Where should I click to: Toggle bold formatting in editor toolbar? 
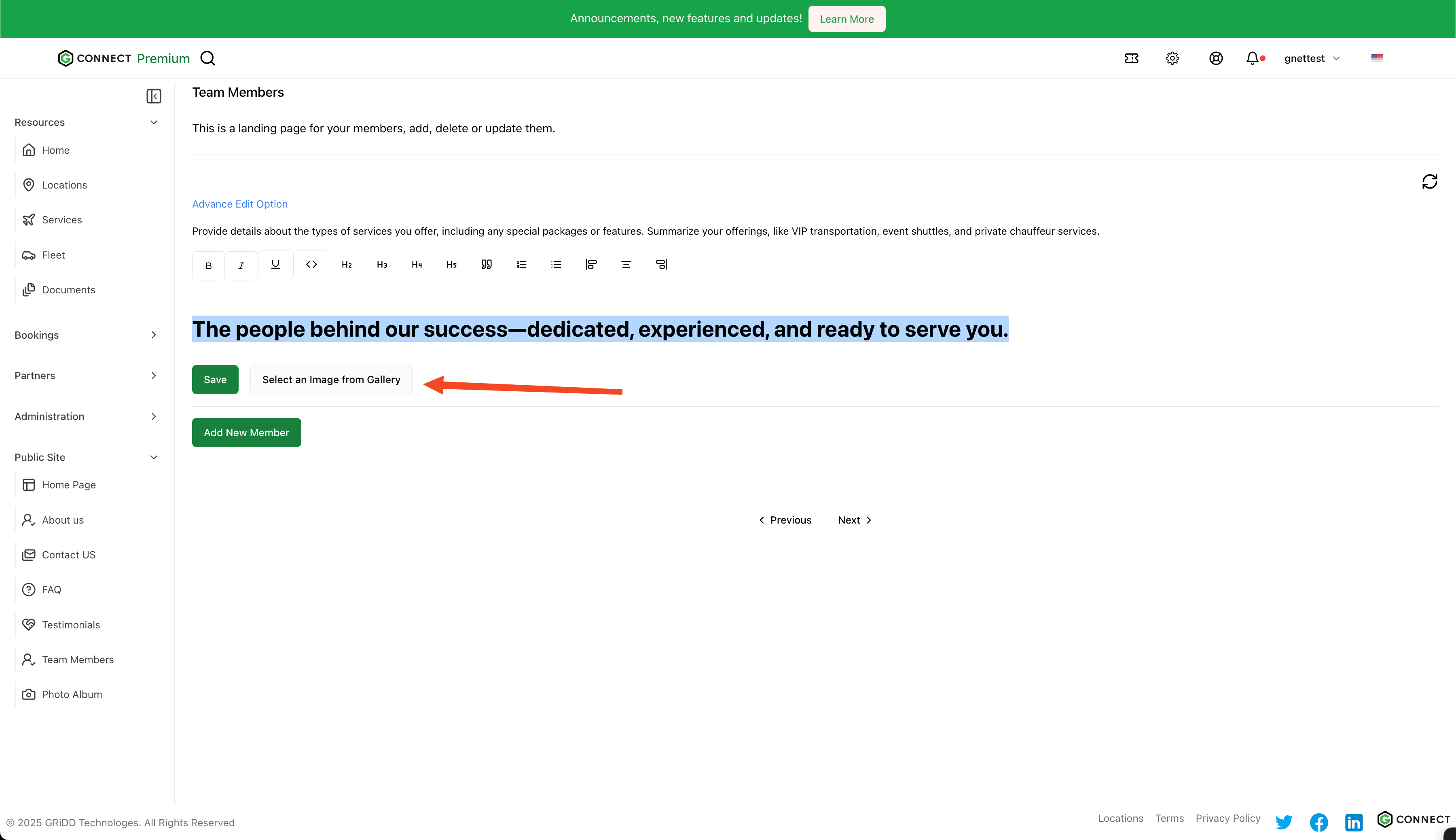pyautogui.click(x=208, y=265)
